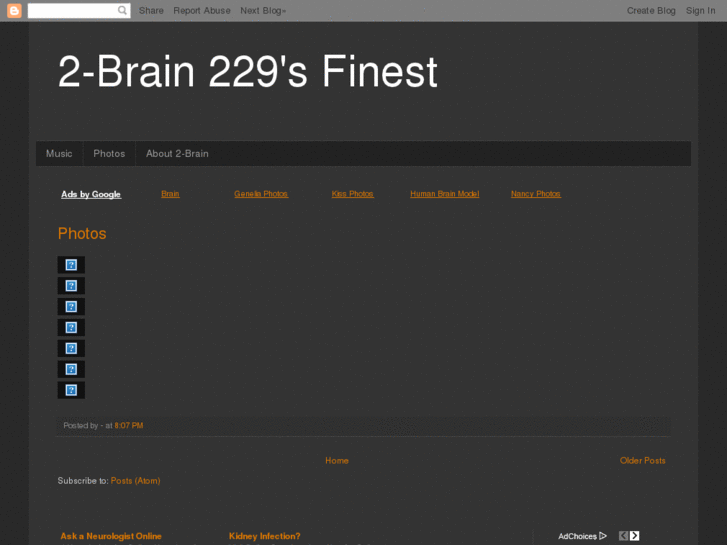
Task: Open the About 2-Brain tab
Action: (x=177, y=154)
